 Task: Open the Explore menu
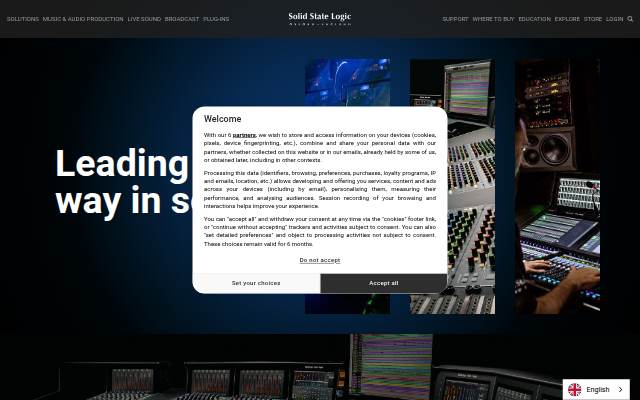click(567, 19)
